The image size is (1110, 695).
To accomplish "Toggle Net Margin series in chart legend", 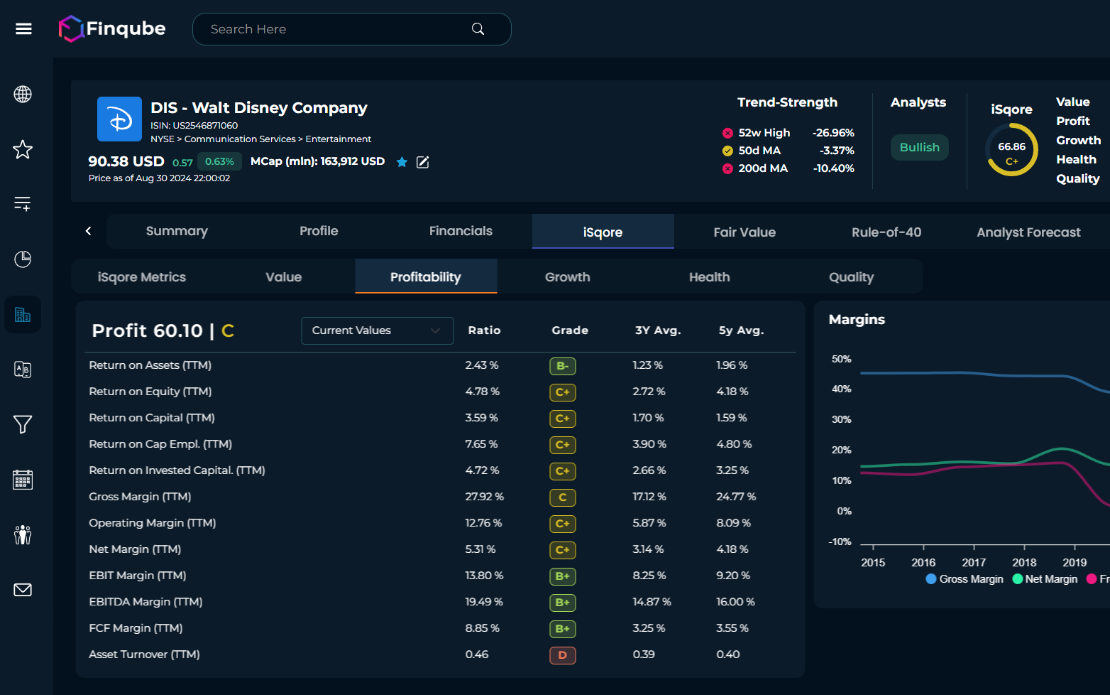I will pos(1045,579).
